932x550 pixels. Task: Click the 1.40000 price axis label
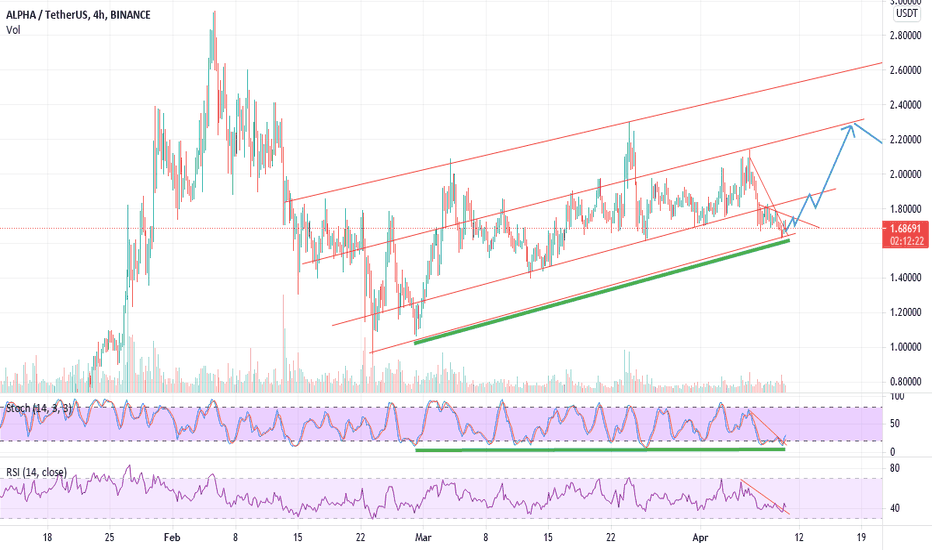[905, 278]
